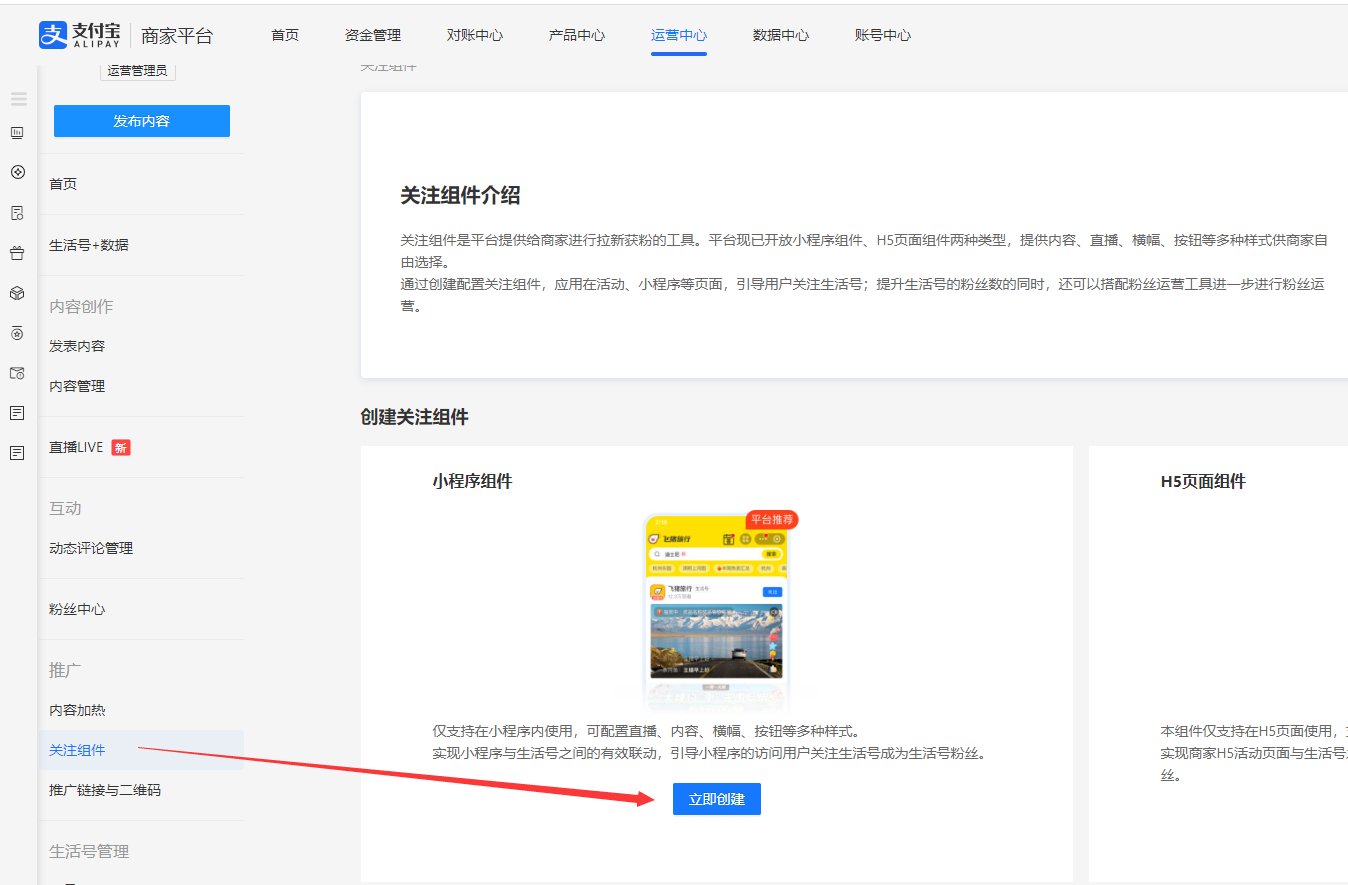
Task: Switch to the 对账中心 tab
Action: [x=475, y=35]
